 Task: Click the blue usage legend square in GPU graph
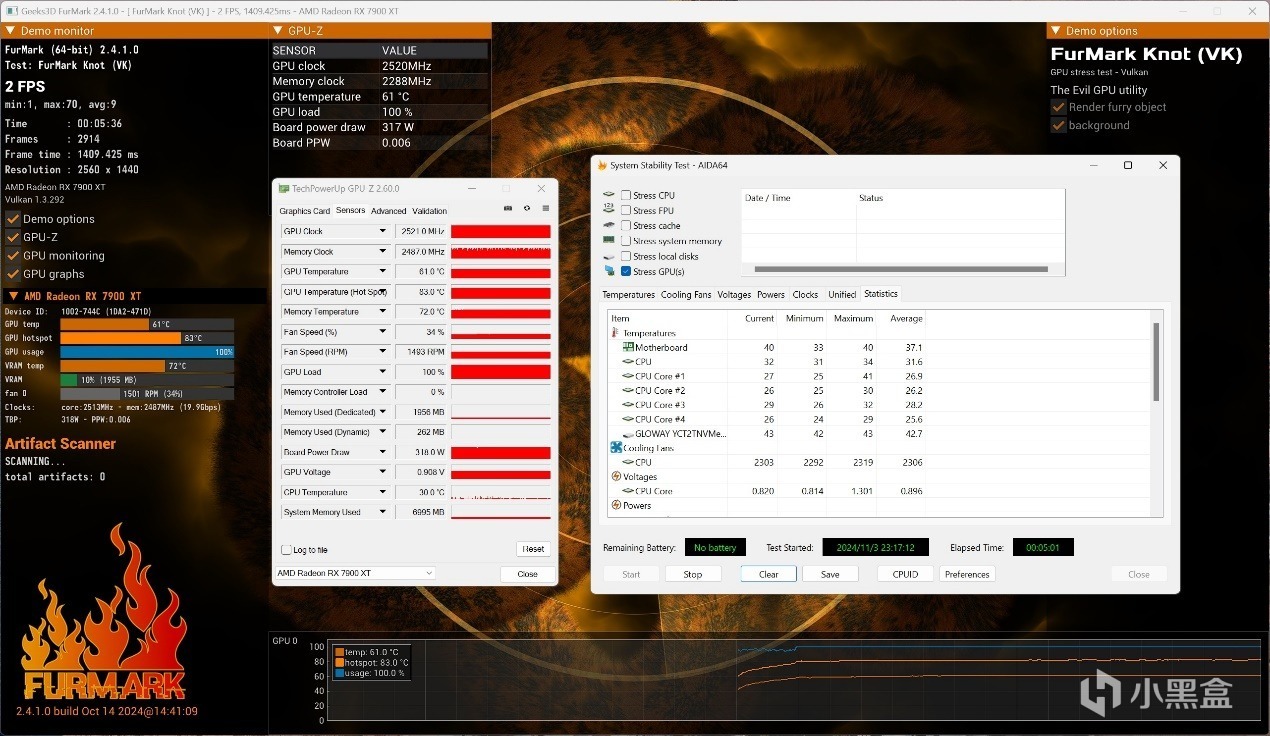[x=339, y=673]
